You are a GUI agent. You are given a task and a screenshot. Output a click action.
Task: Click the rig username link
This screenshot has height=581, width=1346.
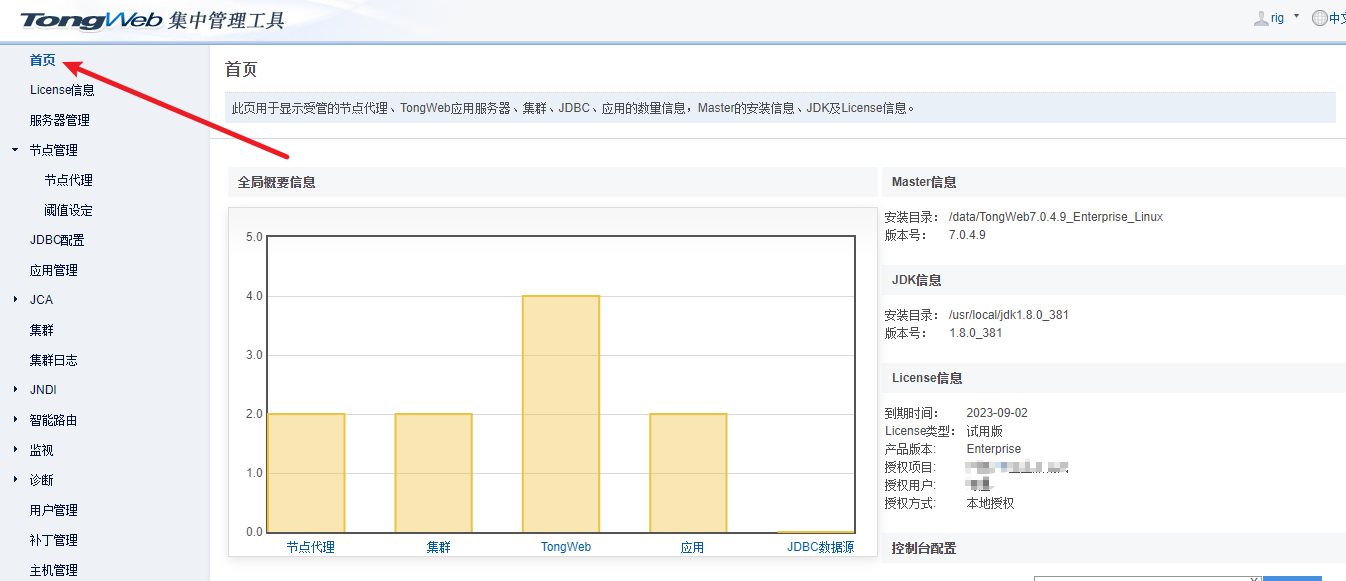pyautogui.click(x=1277, y=18)
